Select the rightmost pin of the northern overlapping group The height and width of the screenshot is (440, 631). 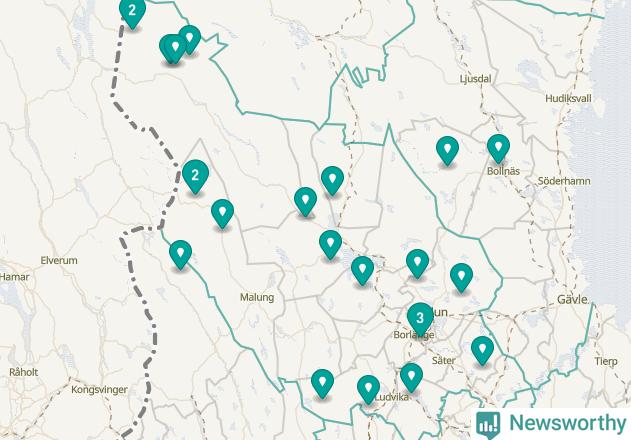[190, 39]
